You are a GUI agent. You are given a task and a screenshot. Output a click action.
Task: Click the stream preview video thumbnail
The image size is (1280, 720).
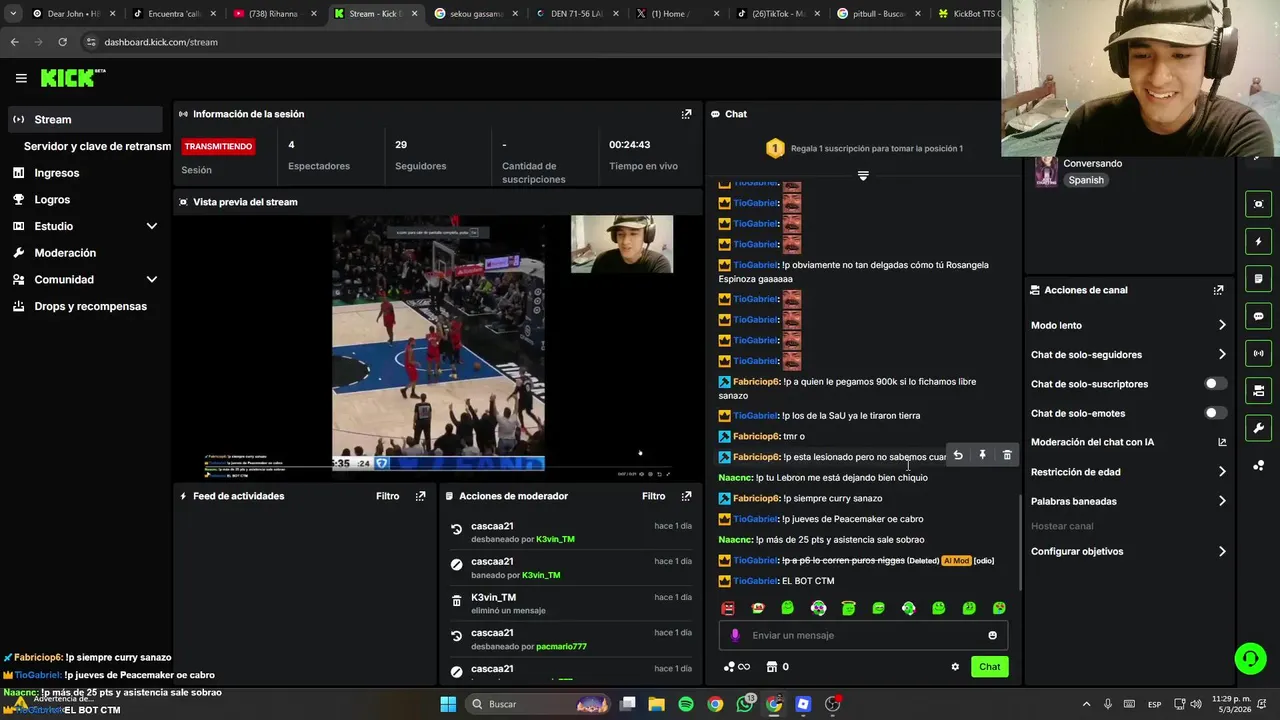438,347
